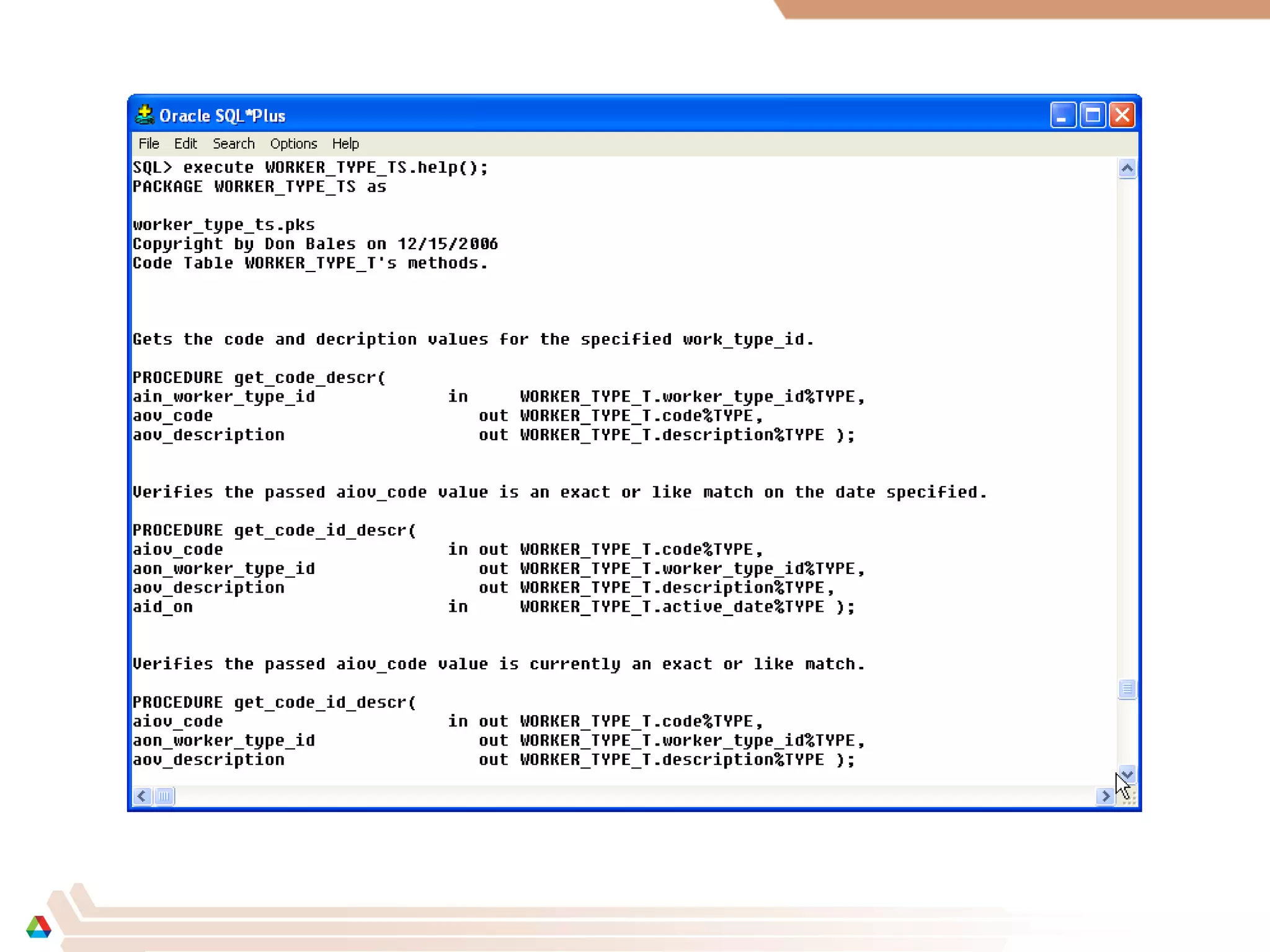Click the 'aid_on' parameter text
The image size is (1270, 952).
point(162,607)
